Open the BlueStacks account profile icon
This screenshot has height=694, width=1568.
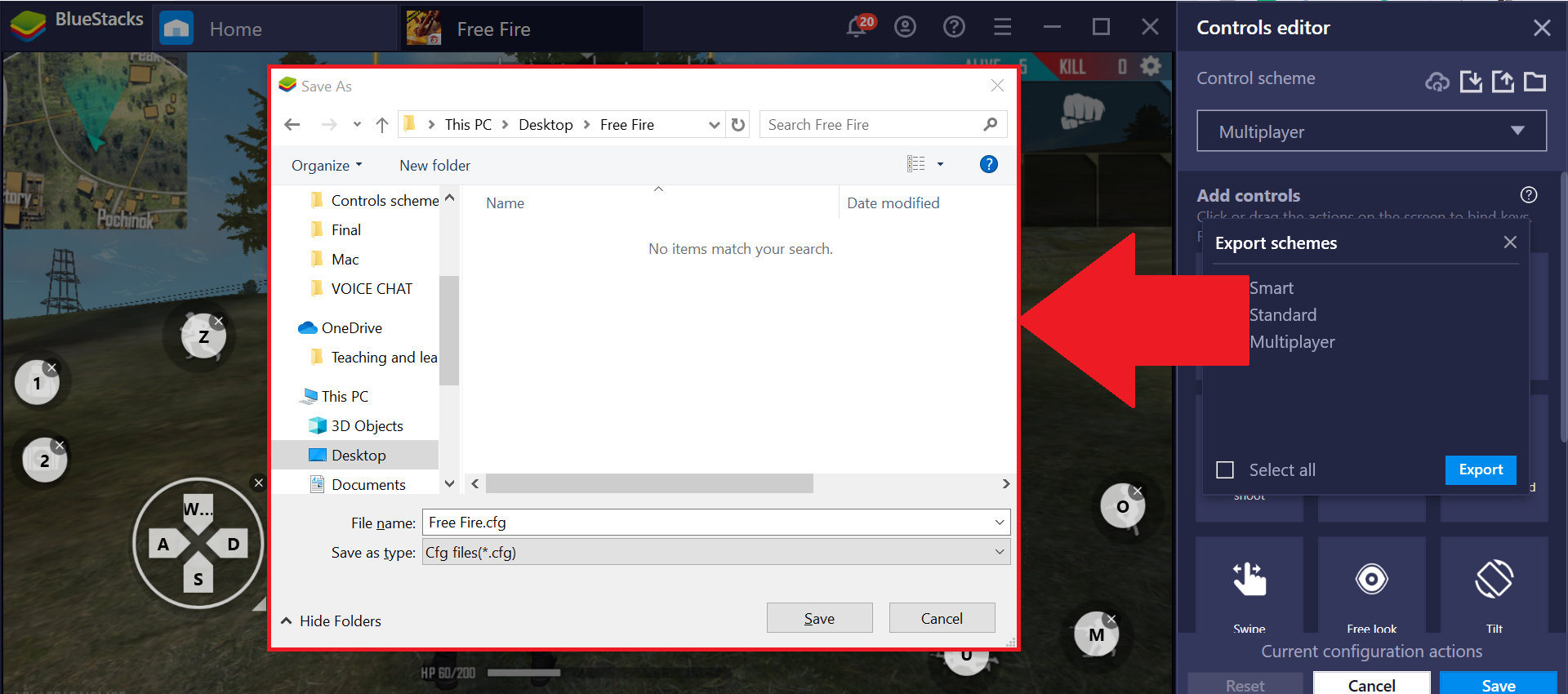tap(905, 27)
